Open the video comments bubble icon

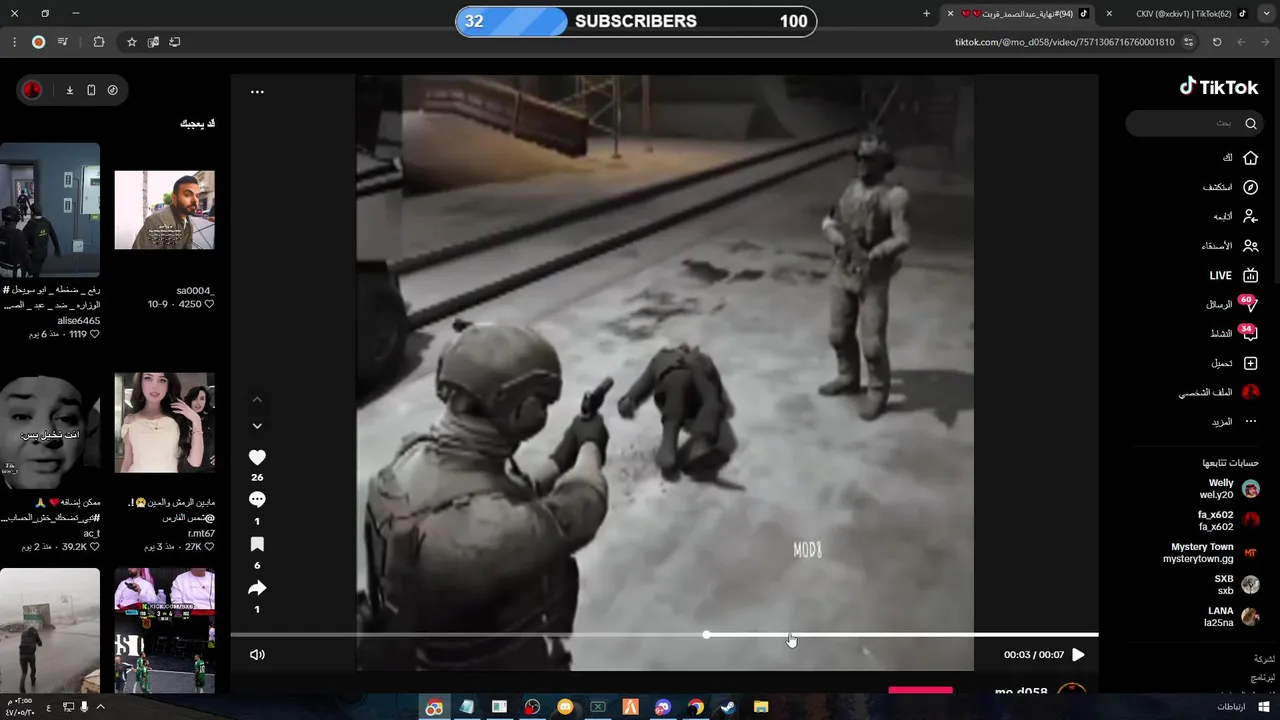(257, 500)
